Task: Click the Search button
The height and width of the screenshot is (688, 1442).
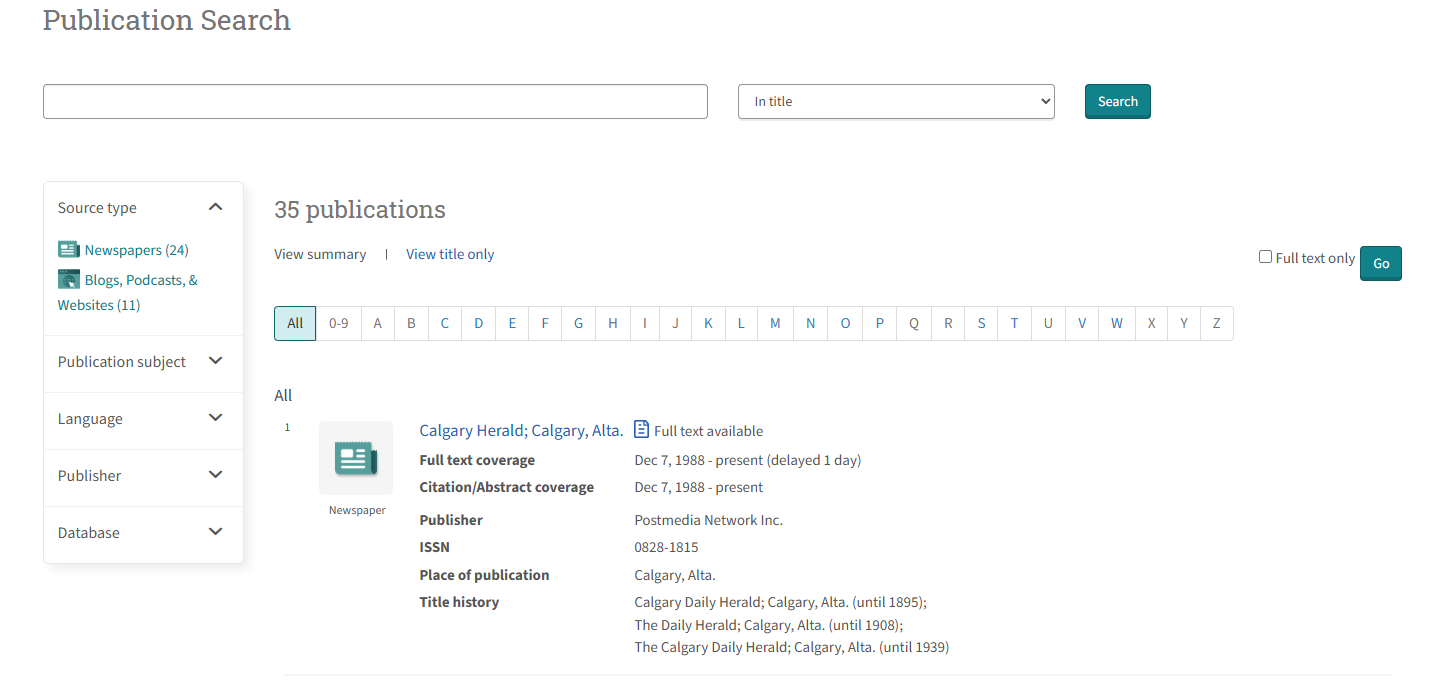Action: 1117,101
